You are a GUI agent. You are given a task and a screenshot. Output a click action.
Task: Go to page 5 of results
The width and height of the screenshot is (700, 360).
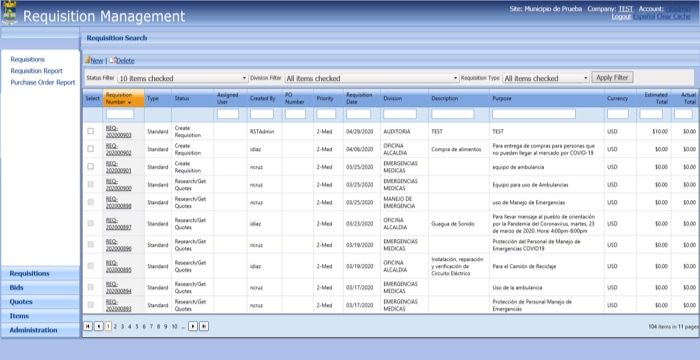[137, 327]
